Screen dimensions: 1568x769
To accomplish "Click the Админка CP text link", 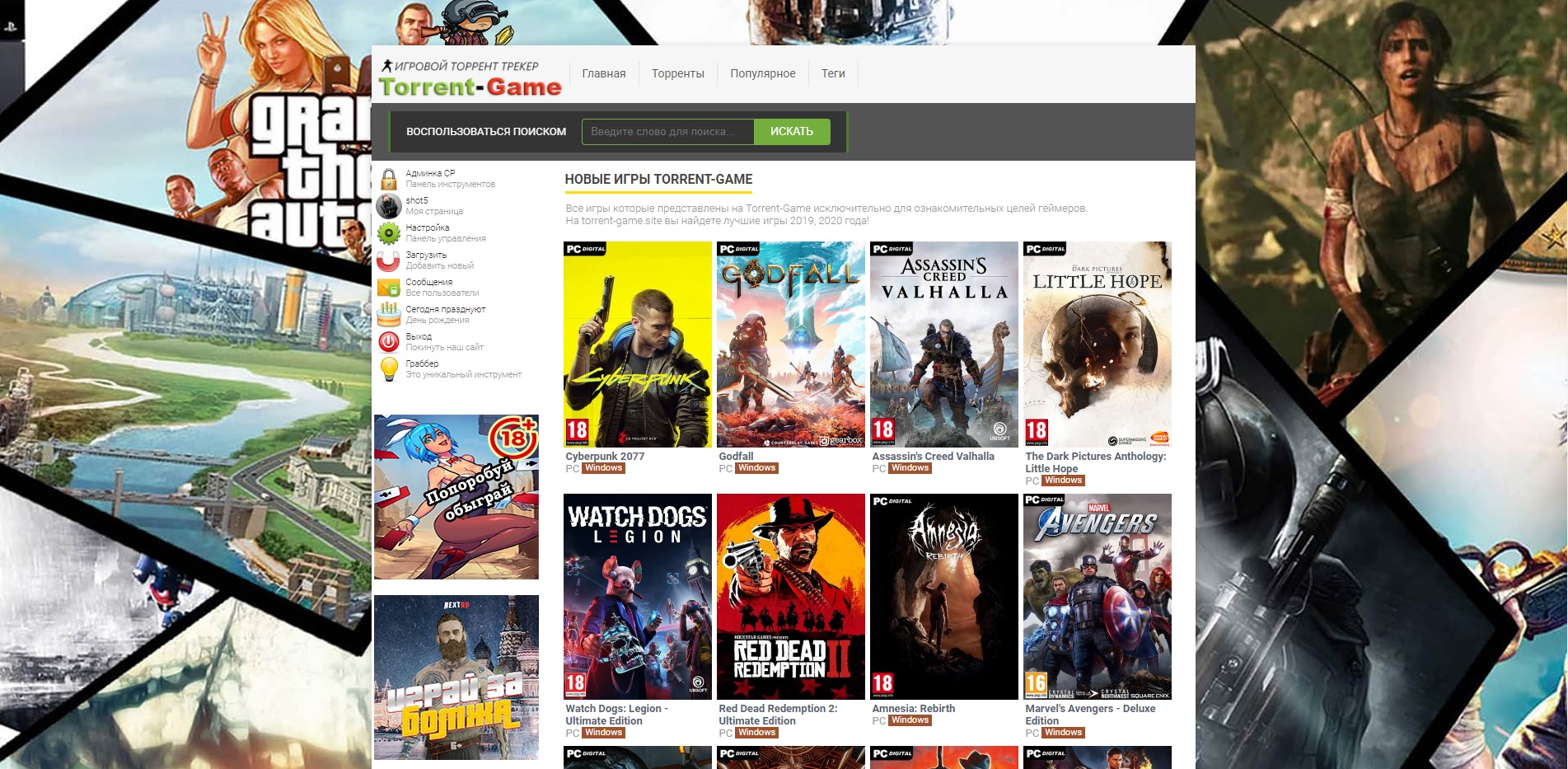I will point(430,173).
